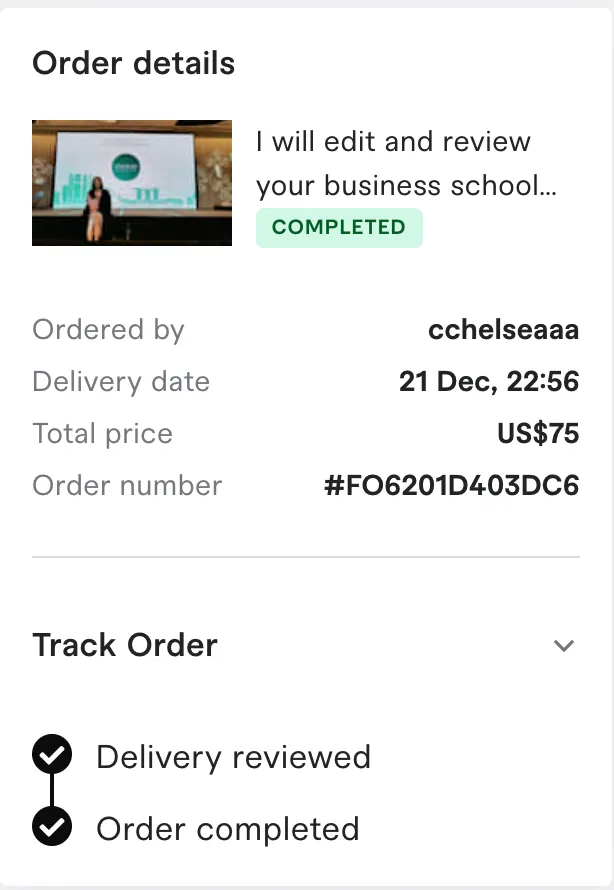Click delivery date value 21 Dec, 22:56

[489, 382]
